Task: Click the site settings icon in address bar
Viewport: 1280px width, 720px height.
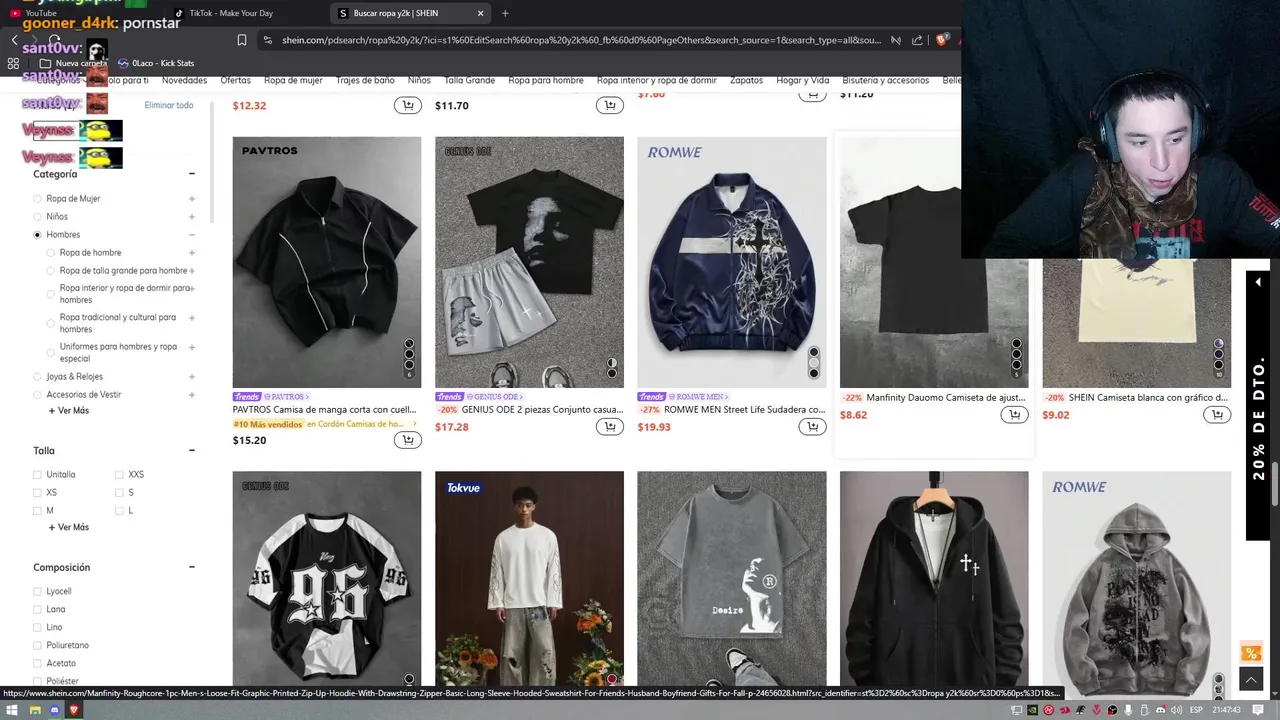Action: 267,40
